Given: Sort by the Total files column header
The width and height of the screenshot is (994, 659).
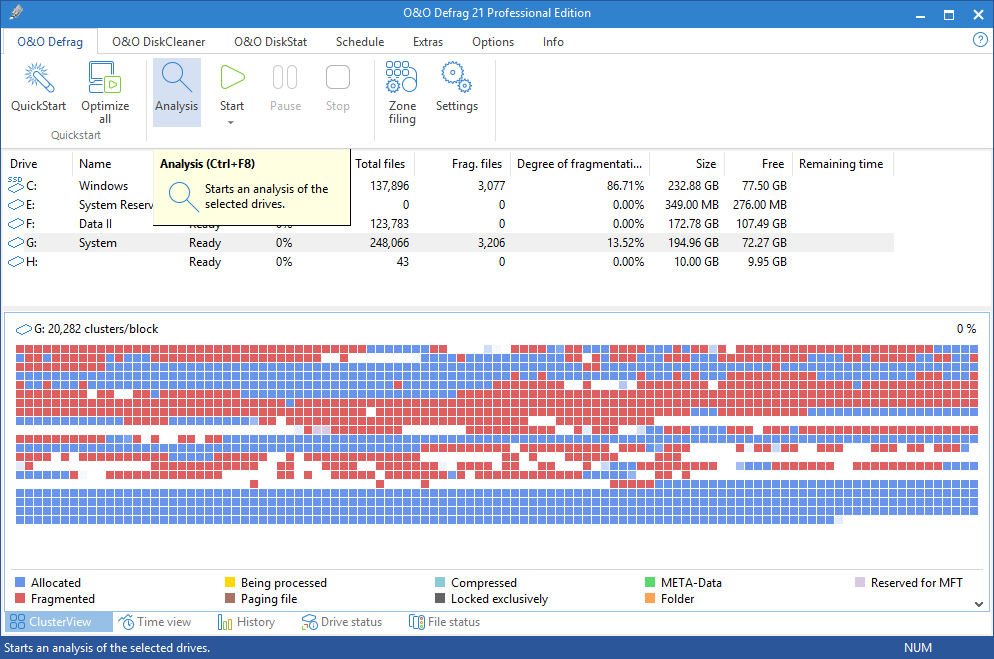Looking at the screenshot, I should point(382,163).
